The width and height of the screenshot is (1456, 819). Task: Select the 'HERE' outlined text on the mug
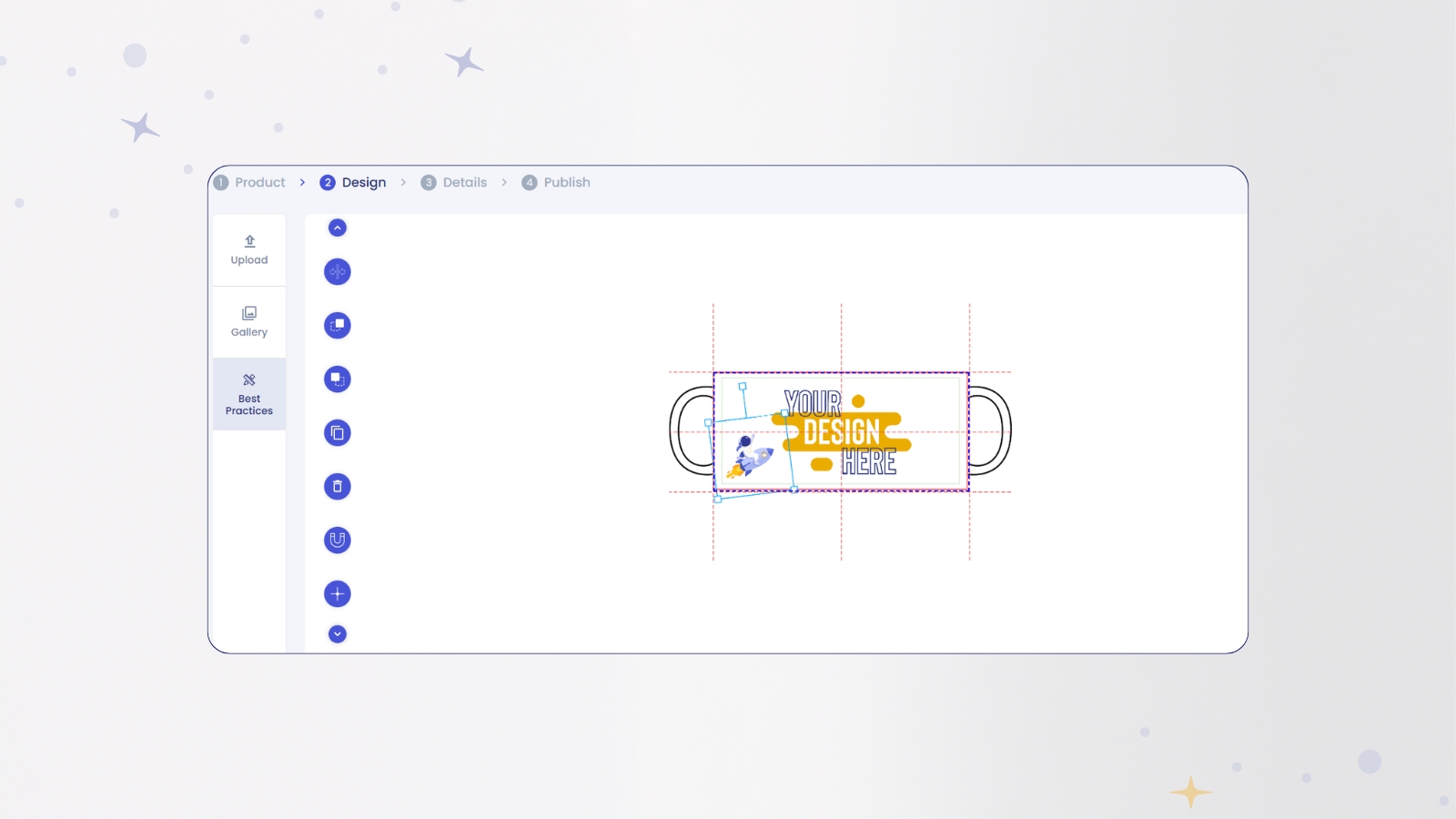pos(869,462)
